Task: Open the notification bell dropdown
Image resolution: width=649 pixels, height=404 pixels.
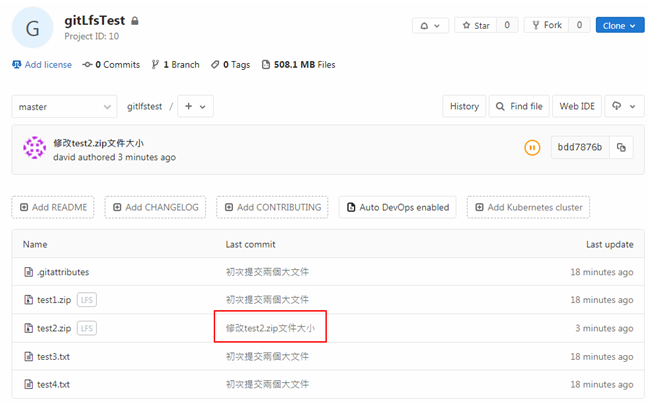Action: [430, 25]
